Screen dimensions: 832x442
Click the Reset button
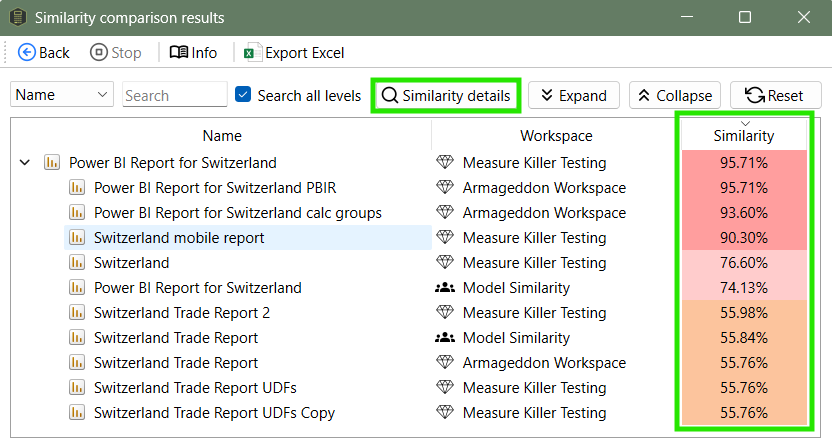(x=775, y=96)
